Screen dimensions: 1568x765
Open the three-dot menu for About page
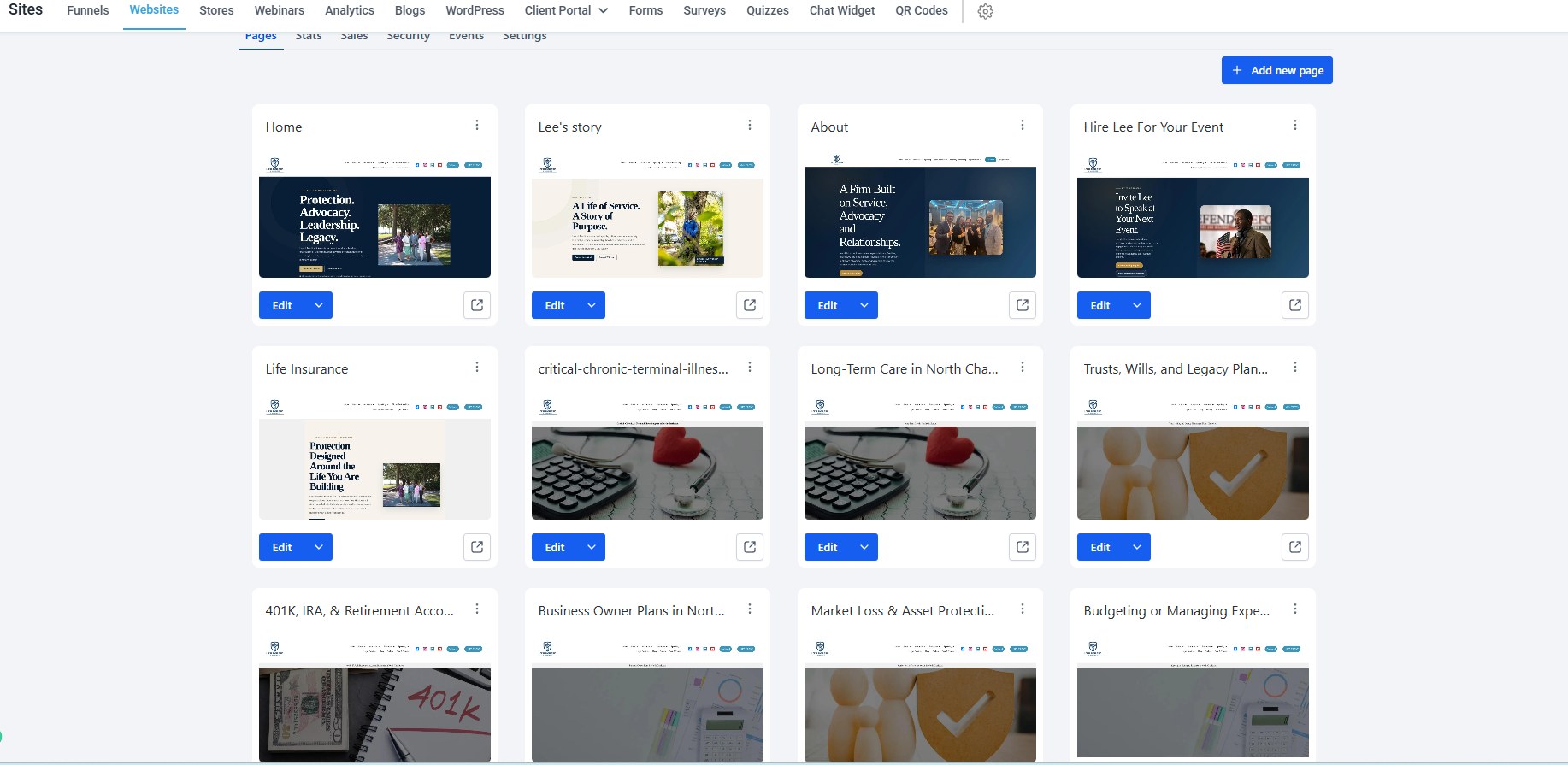click(1023, 125)
